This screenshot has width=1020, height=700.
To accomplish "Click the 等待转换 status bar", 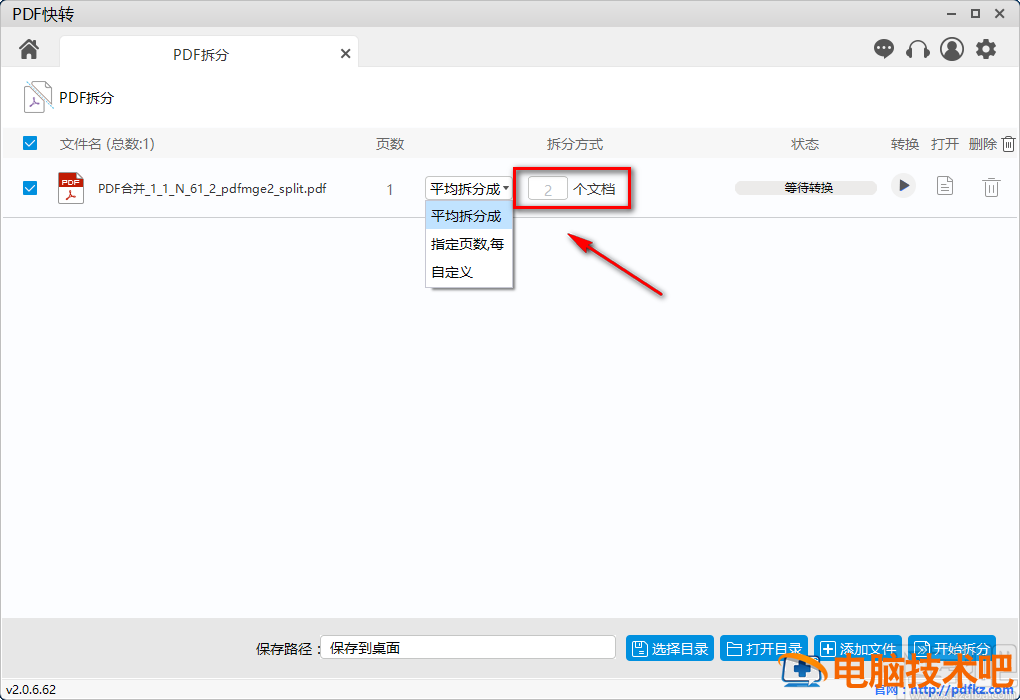I will [x=805, y=188].
